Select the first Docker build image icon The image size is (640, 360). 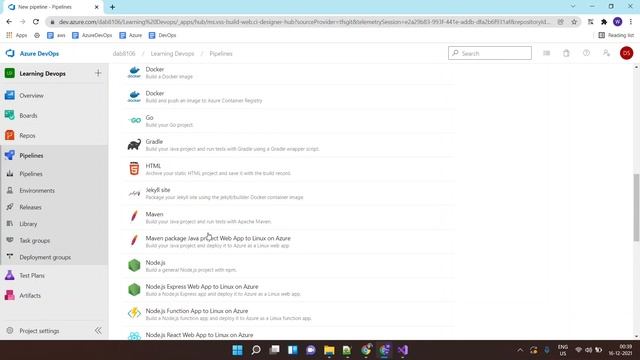(134, 73)
